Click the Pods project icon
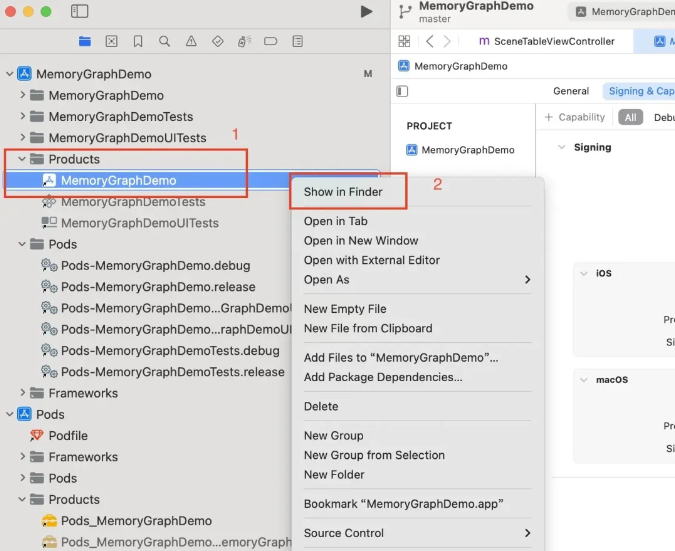 coord(25,415)
